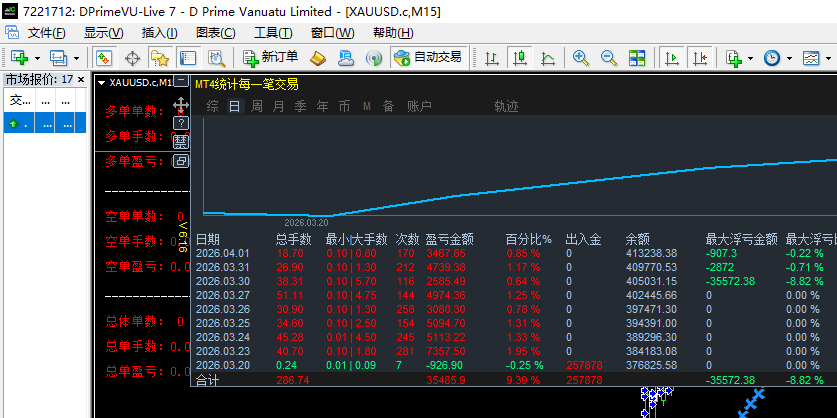Select the 综 summary tab
Image resolution: width=837 pixels, height=418 pixels.
click(212, 106)
